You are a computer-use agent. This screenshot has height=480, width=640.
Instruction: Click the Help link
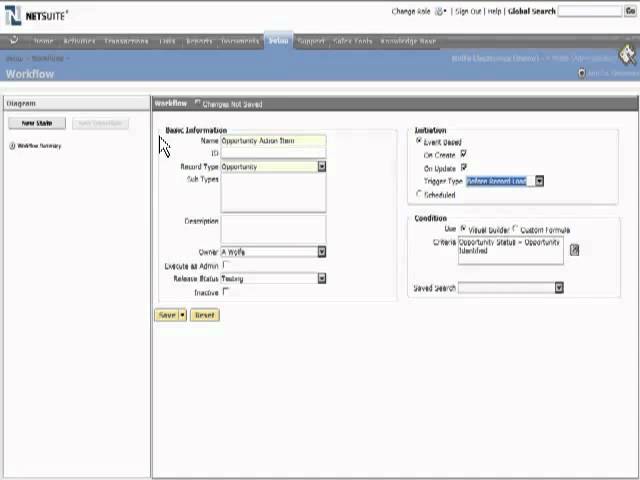[x=494, y=11]
